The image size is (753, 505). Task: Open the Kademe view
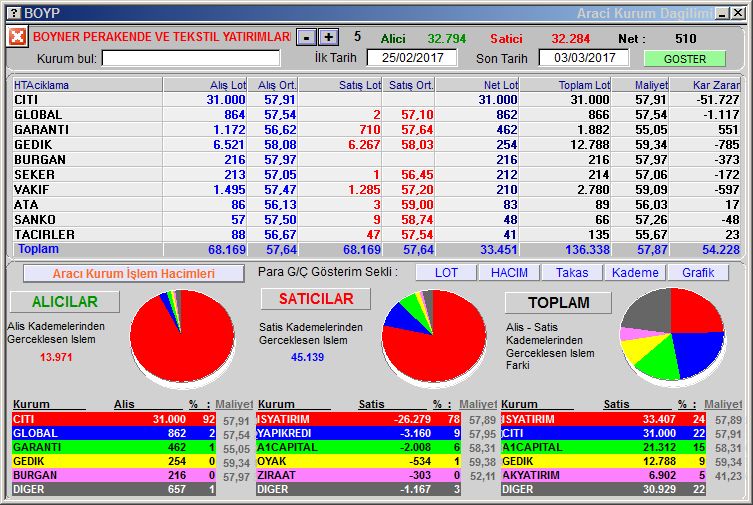coord(635,273)
